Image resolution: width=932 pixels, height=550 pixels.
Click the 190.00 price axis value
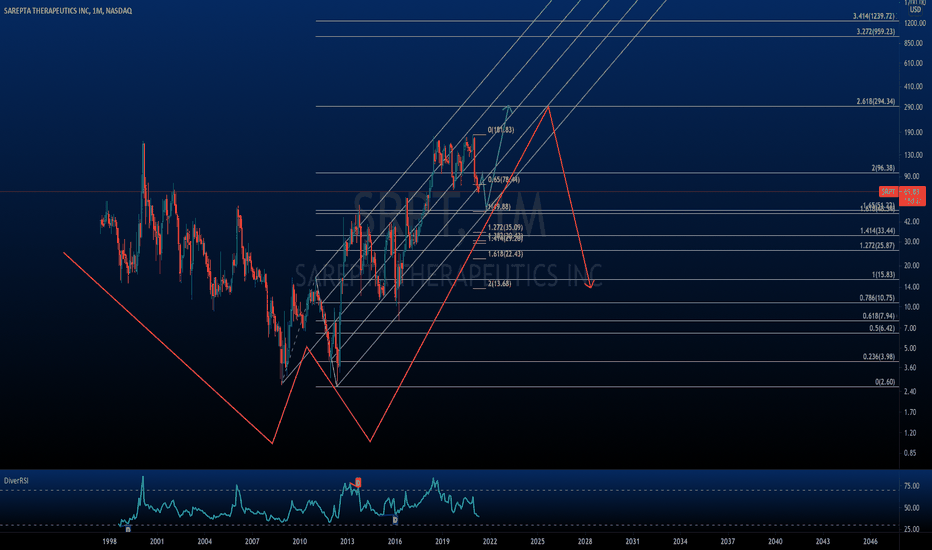(914, 133)
